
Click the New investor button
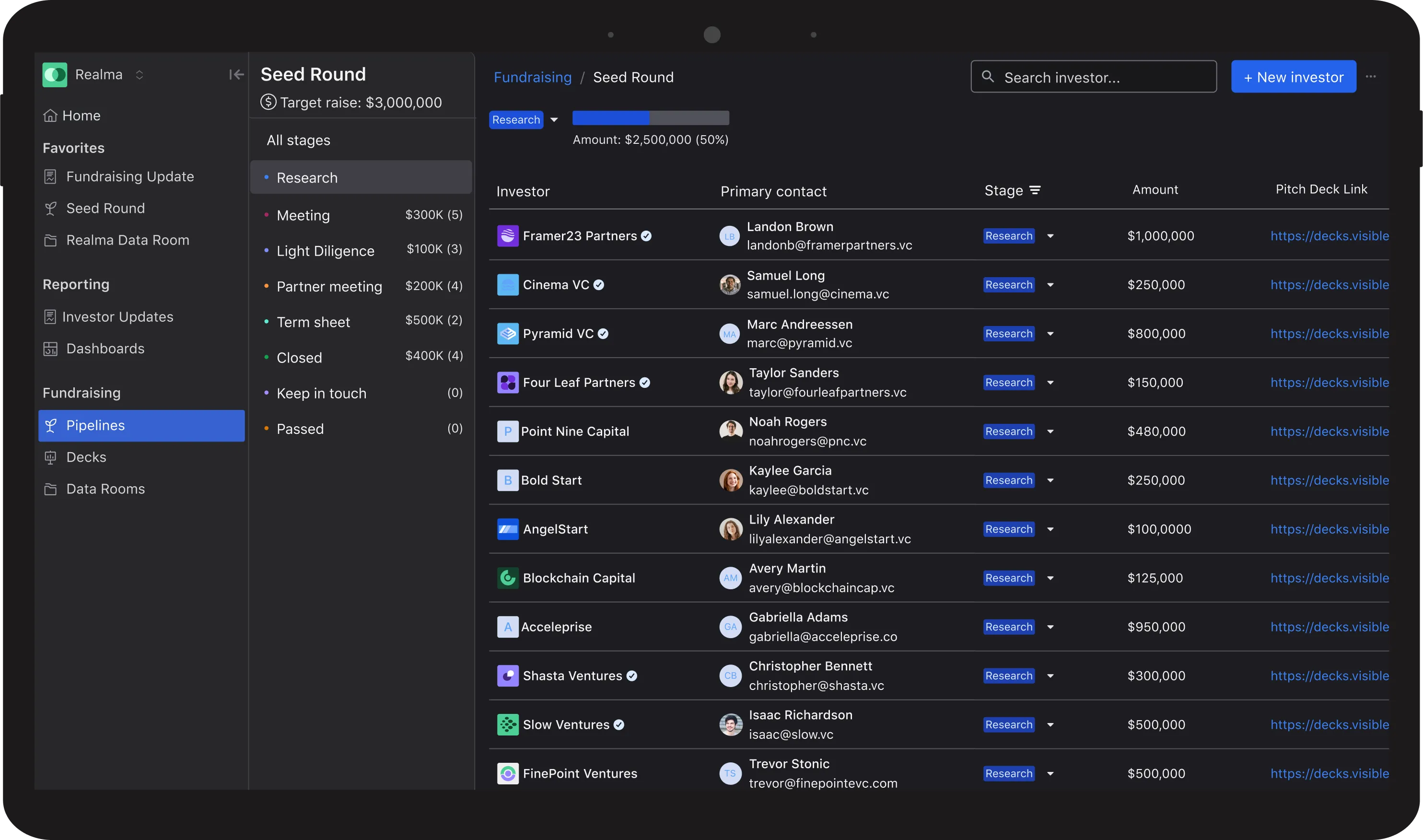coord(1293,77)
